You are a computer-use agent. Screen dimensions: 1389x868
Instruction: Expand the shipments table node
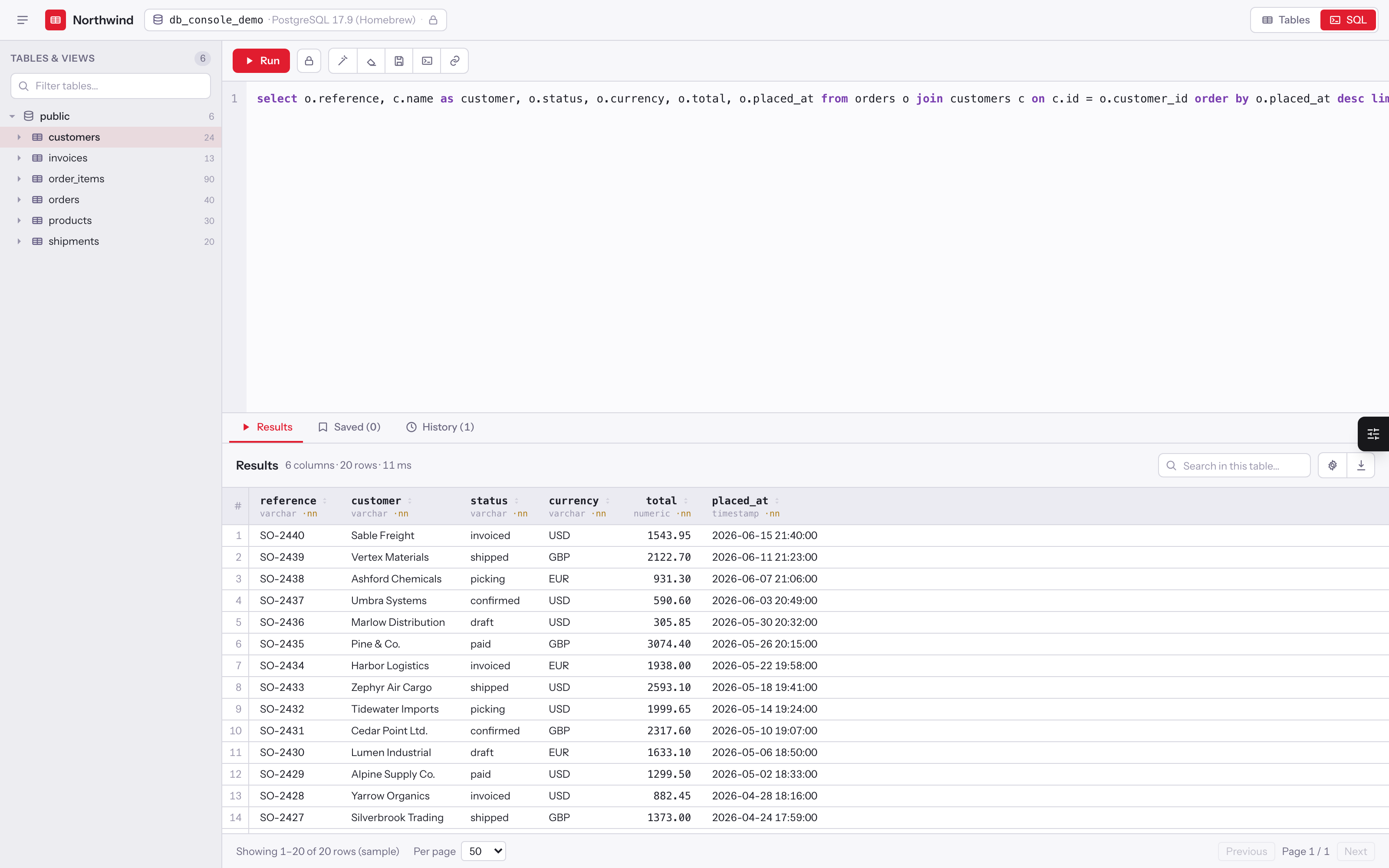coord(19,242)
